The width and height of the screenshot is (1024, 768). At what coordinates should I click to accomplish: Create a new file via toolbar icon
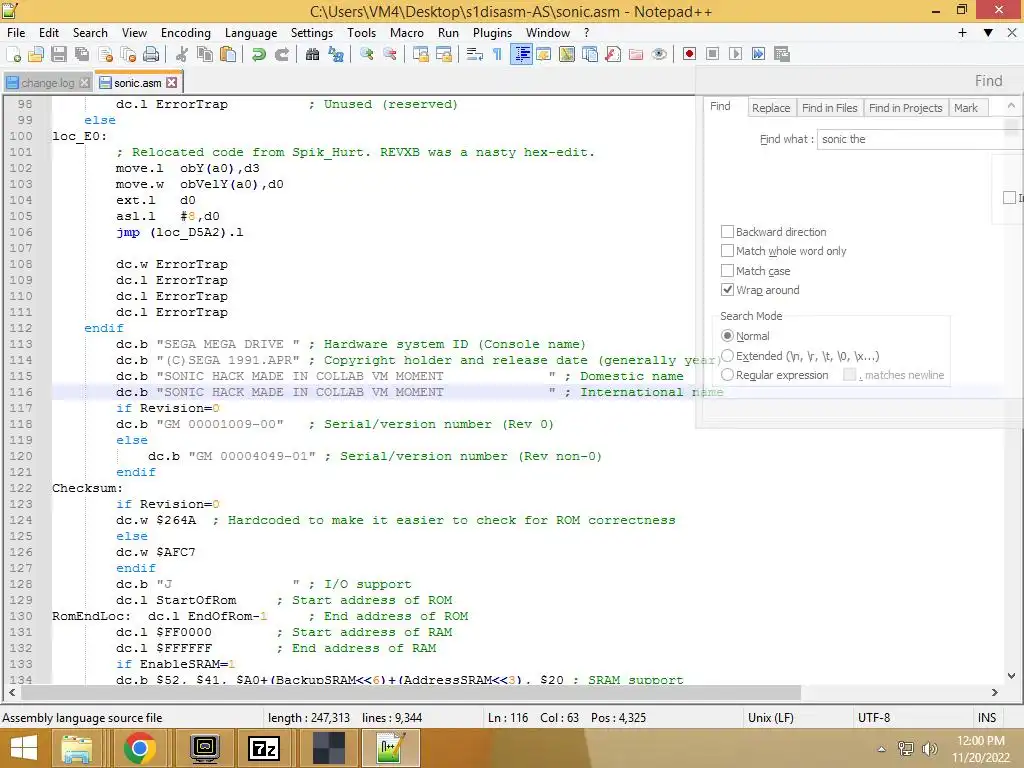pos(13,54)
